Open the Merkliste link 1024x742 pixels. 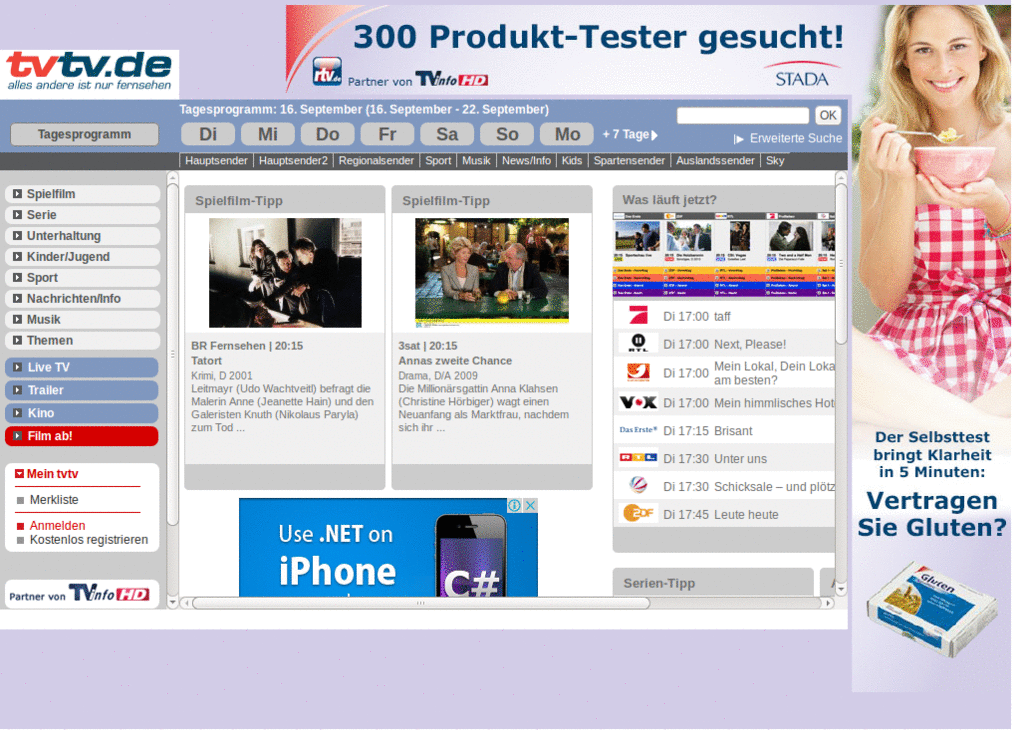54,500
